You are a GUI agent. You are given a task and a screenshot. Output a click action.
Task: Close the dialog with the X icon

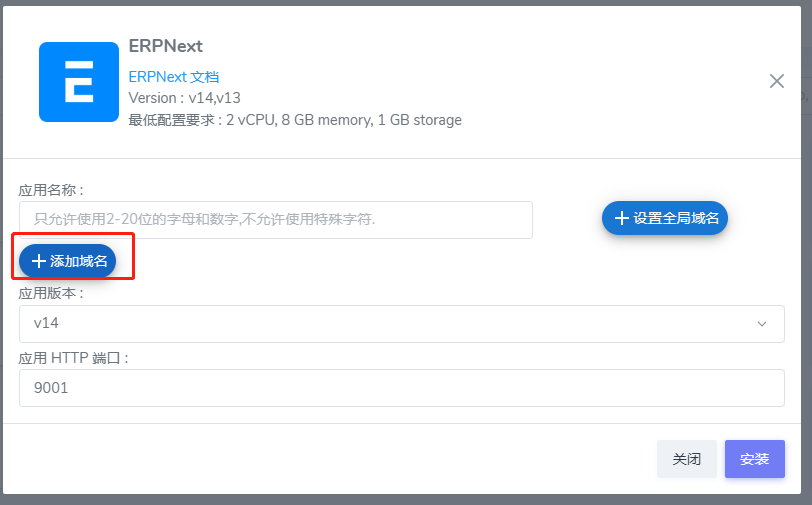[777, 81]
